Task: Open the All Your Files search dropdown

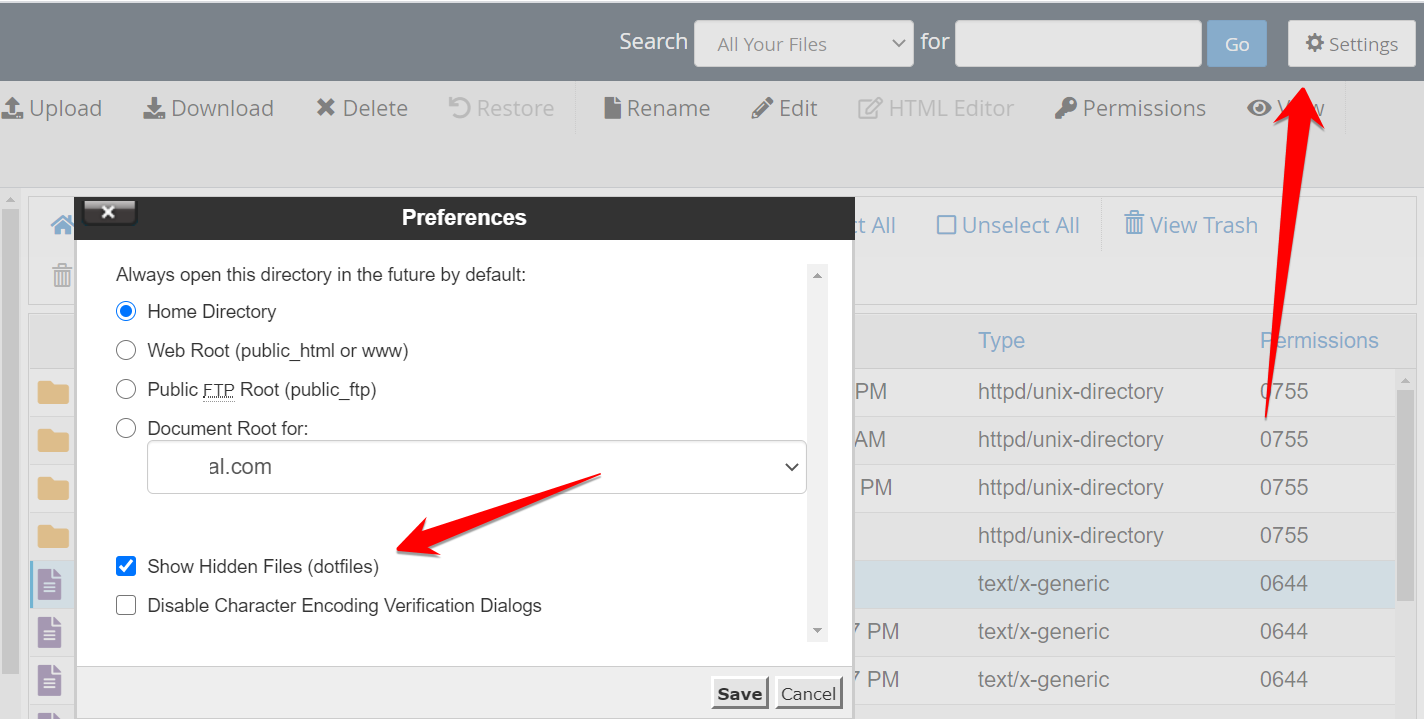Action: coord(803,44)
